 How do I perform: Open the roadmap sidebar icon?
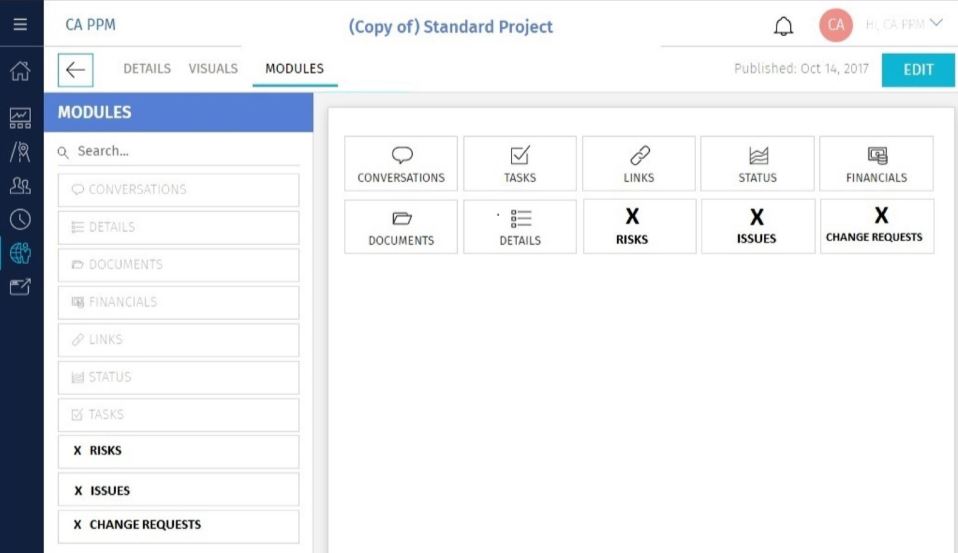click(x=20, y=152)
